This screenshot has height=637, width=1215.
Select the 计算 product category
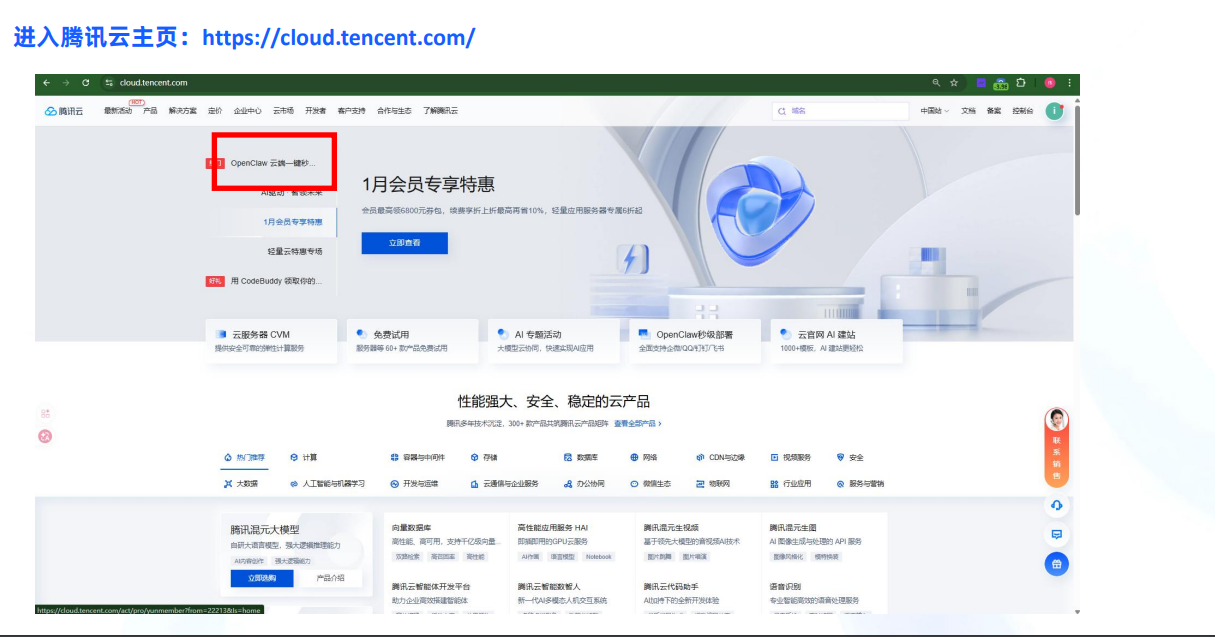pyautogui.click(x=303, y=457)
